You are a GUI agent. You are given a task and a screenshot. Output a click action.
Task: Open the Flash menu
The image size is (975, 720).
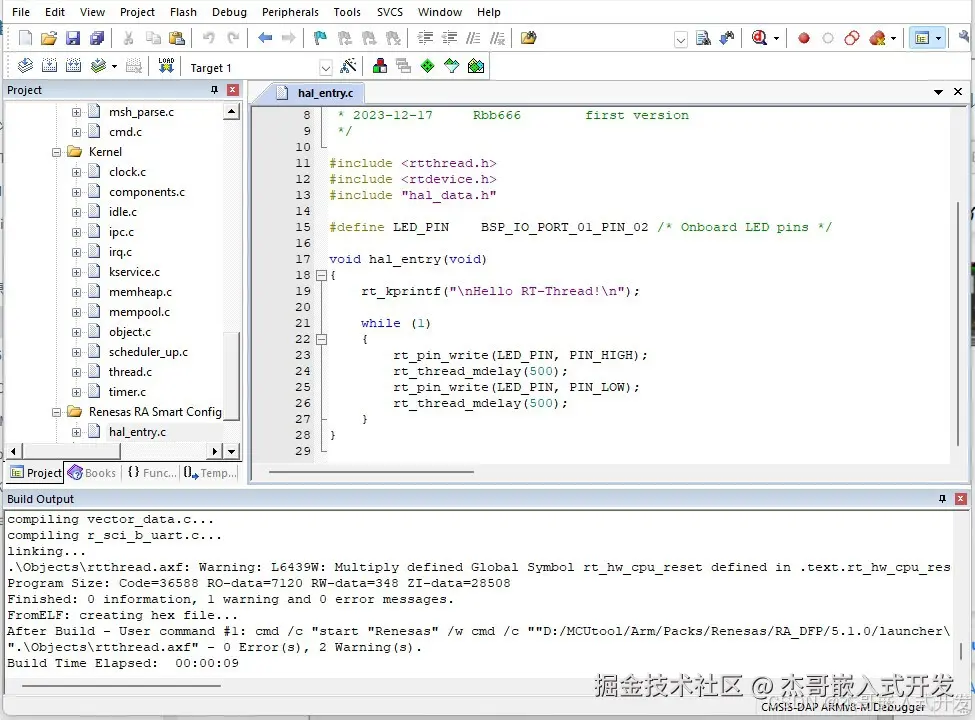[183, 12]
